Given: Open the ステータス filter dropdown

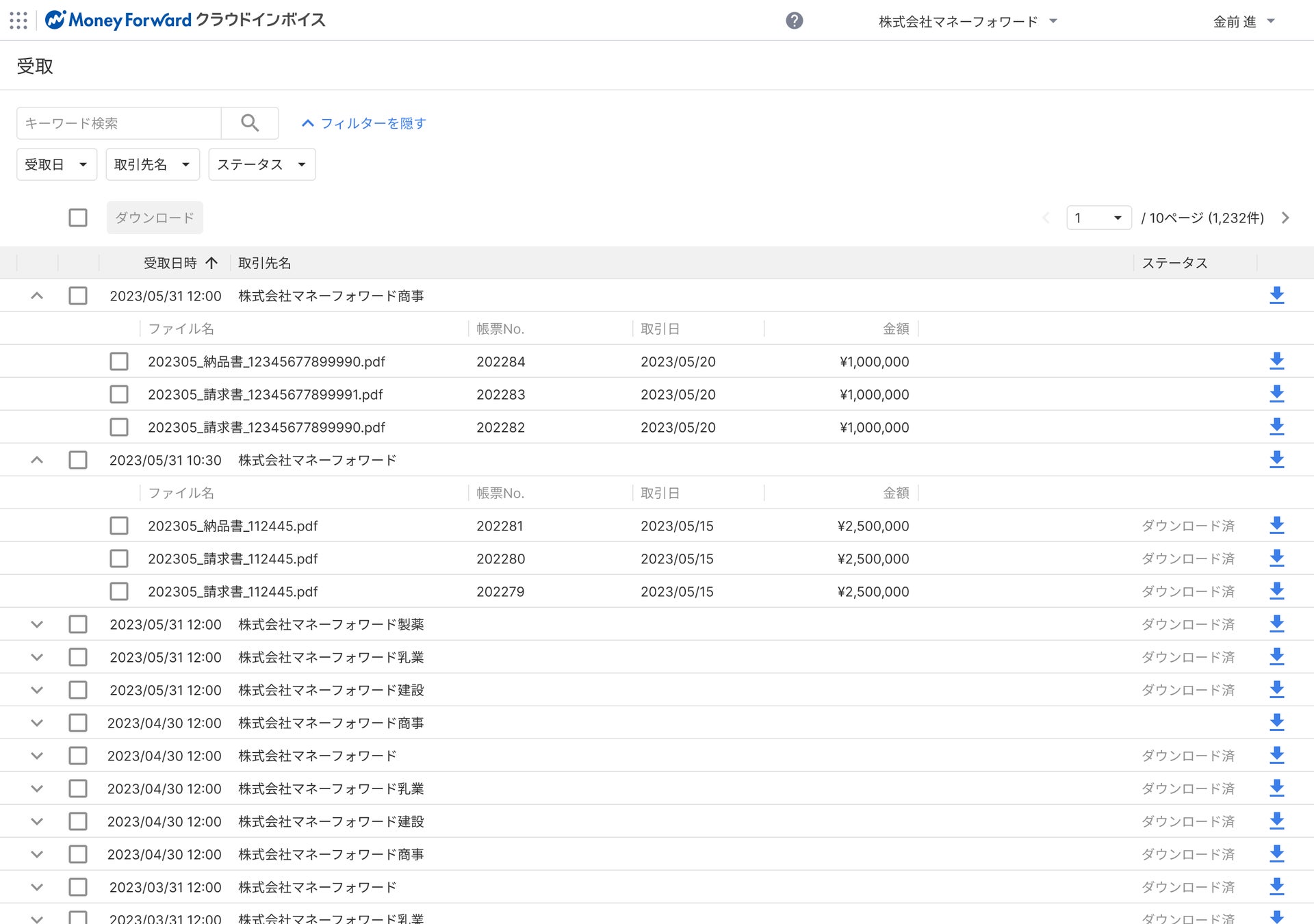Looking at the screenshot, I should [x=261, y=164].
